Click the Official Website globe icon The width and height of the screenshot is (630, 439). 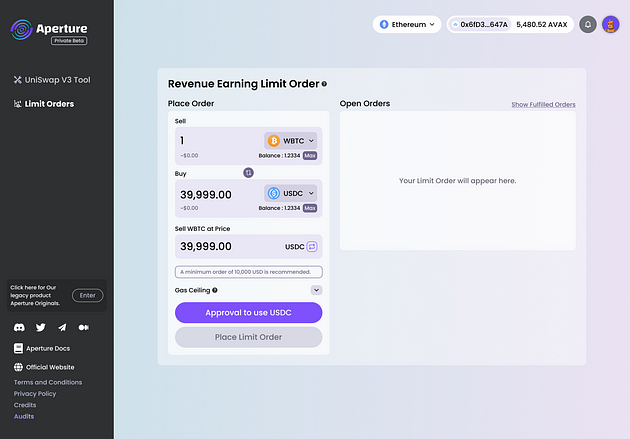pos(18,367)
